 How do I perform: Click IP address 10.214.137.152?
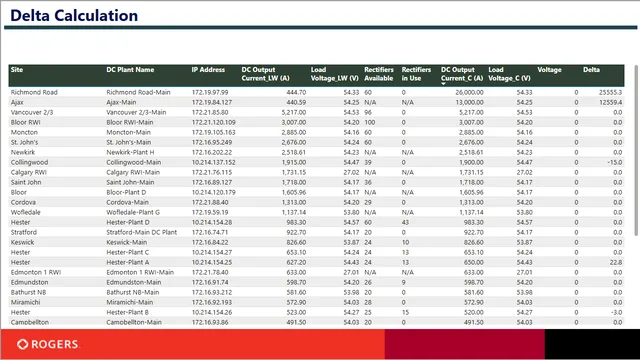click(x=213, y=162)
